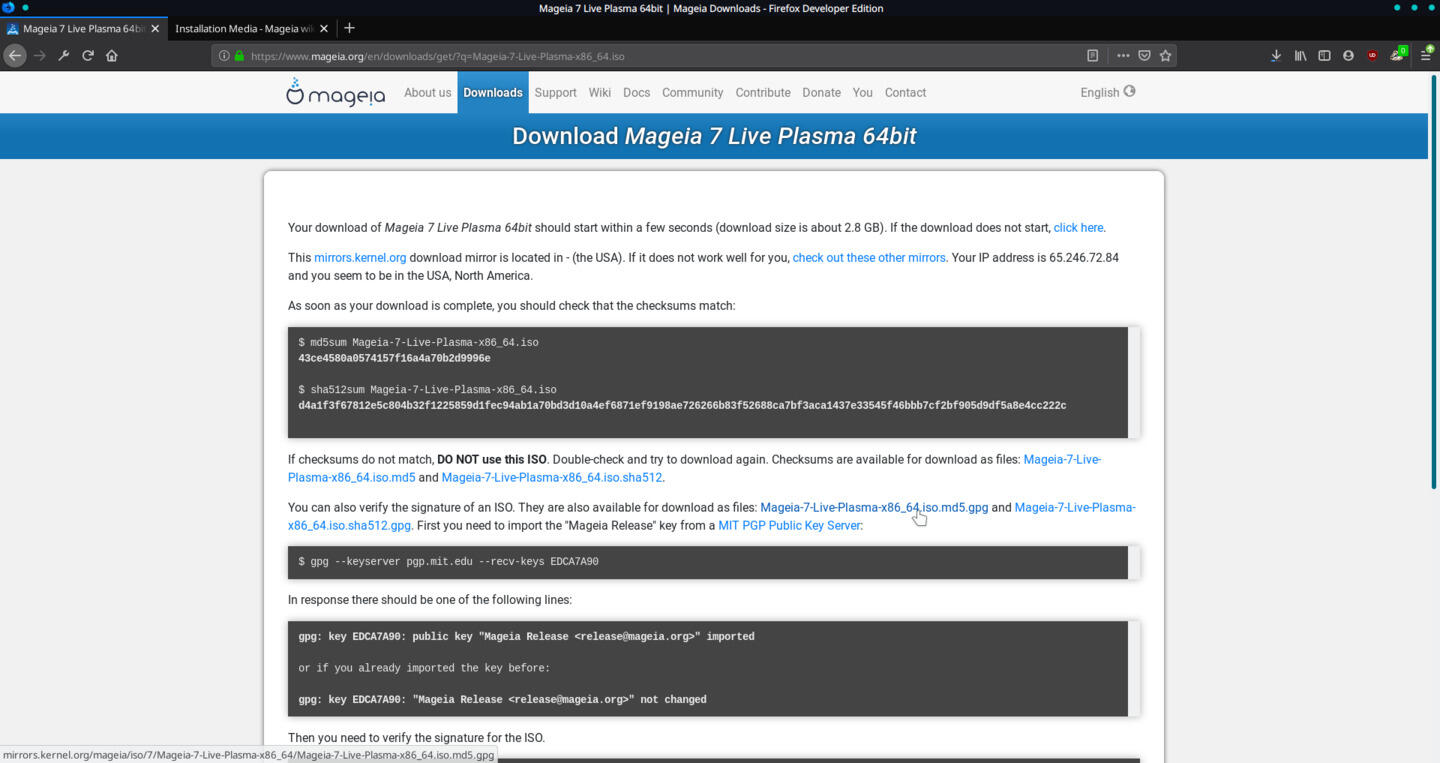
Task: Select Mageia 7 Live Plasma tab
Action: coord(83,29)
